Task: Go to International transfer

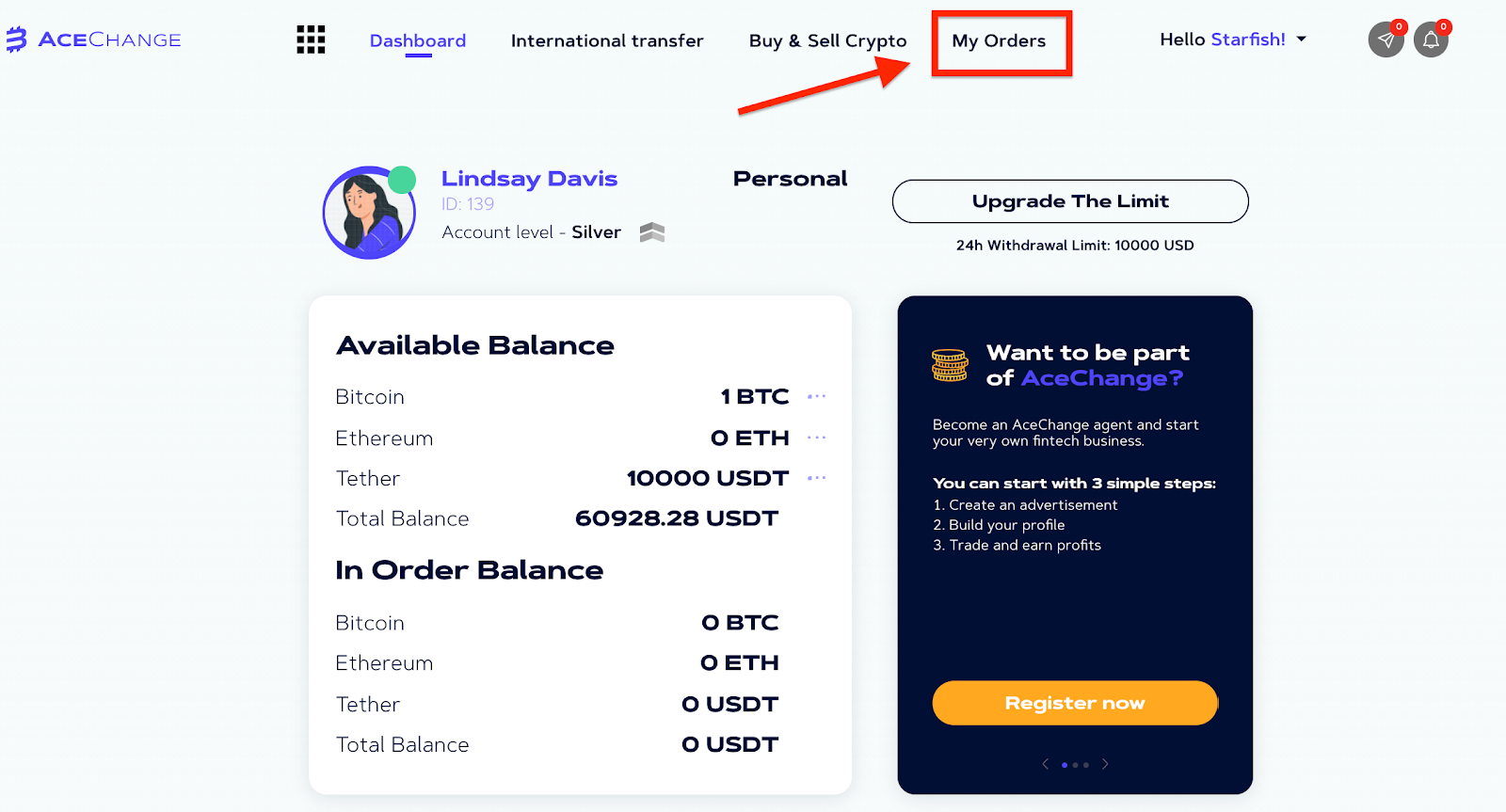Action: pos(607,40)
